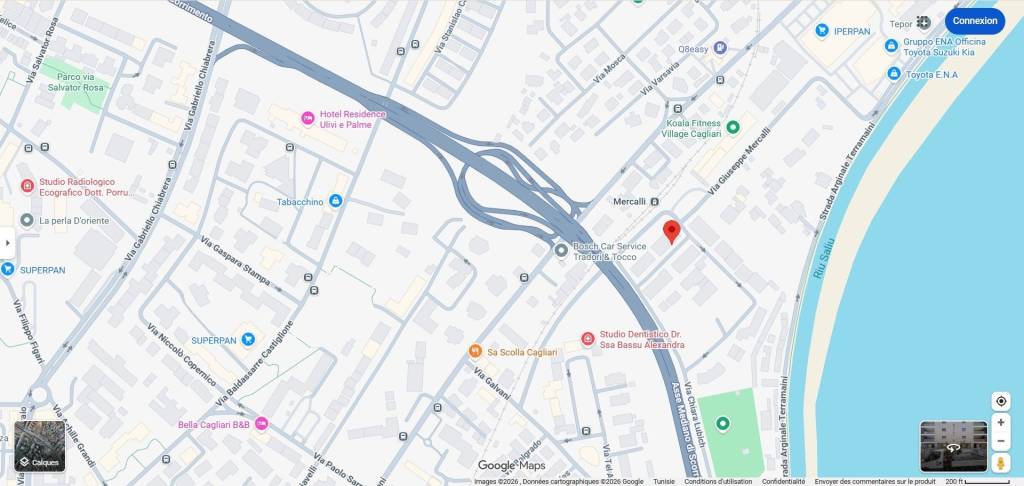Screen dimensions: 1024x486
Task: Zoom out with the minus button
Action: pos(1000,441)
